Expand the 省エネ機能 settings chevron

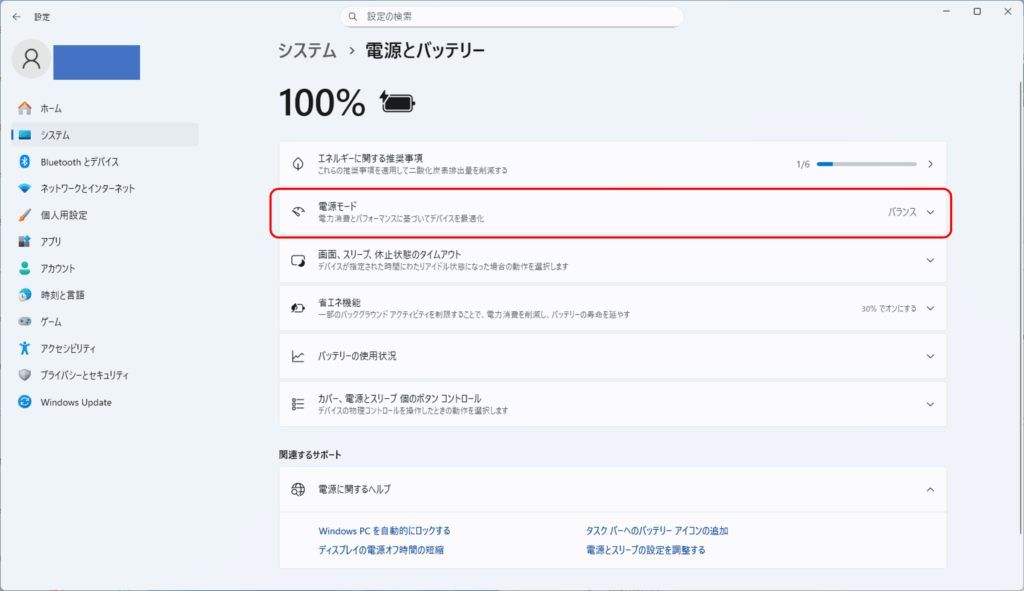(x=930, y=308)
